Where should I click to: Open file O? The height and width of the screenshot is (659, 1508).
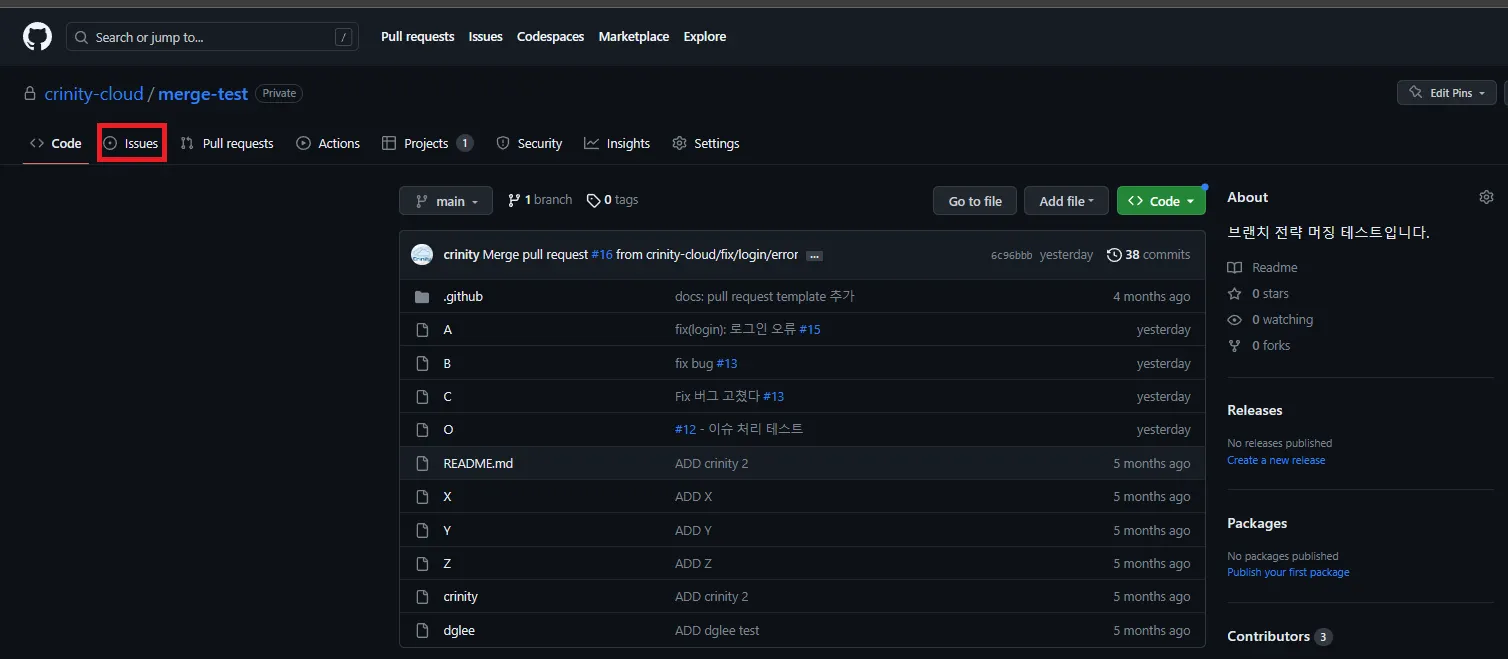448,430
